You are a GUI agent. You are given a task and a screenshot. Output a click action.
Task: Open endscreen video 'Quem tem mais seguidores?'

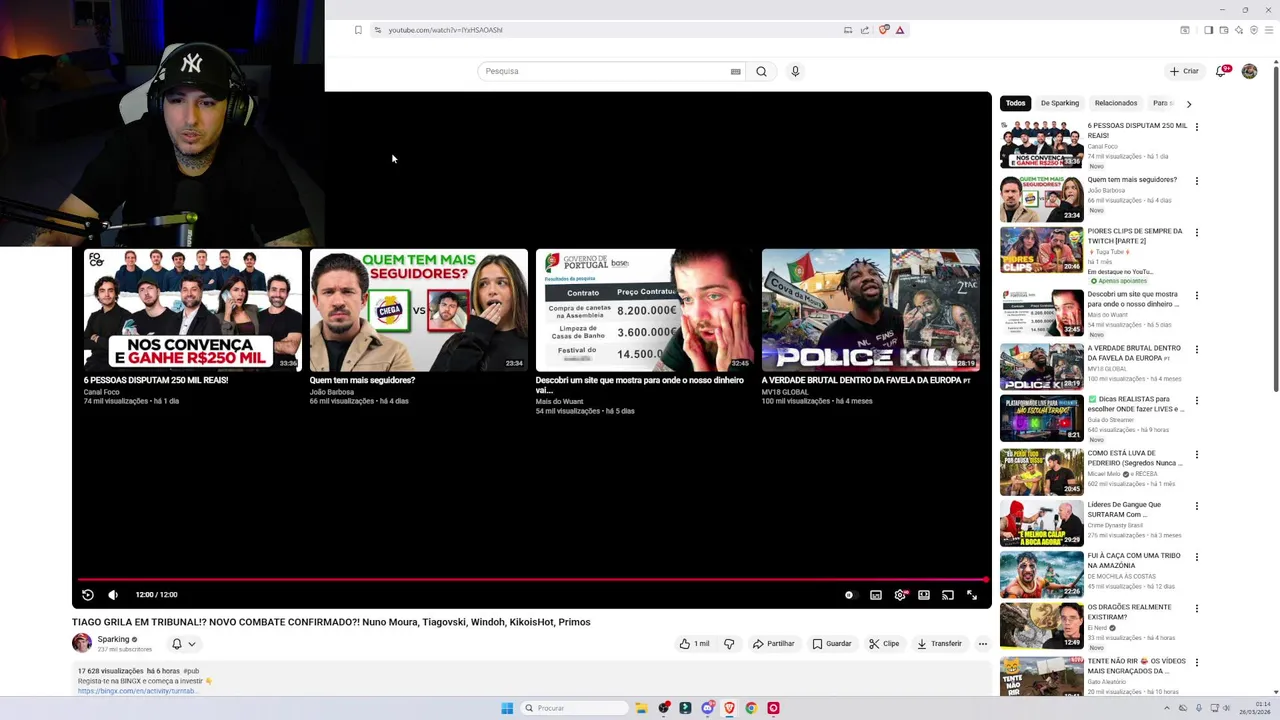pos(418,310)
